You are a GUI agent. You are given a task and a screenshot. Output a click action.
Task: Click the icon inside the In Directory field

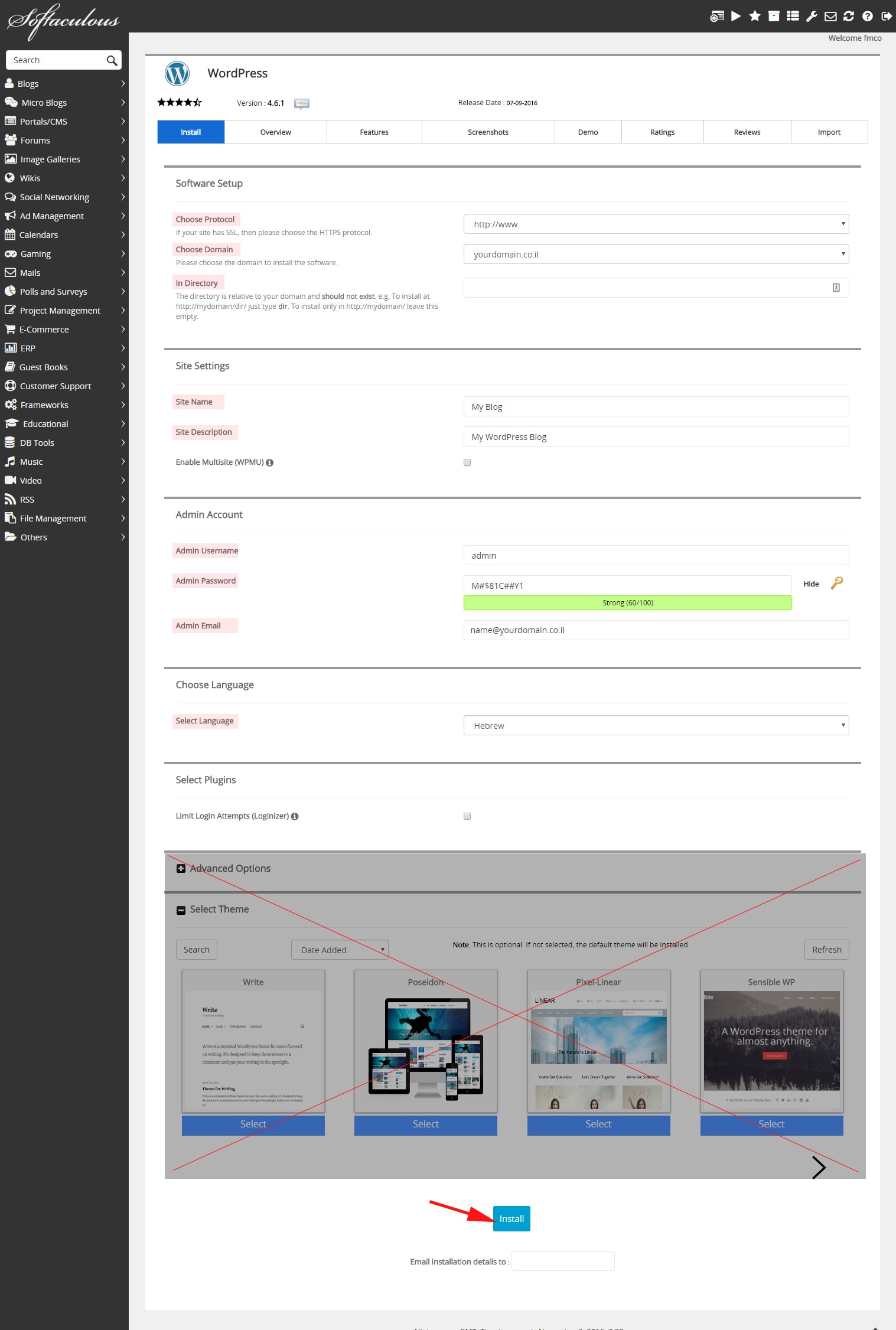pyautogui.click(x=836, y=288)
